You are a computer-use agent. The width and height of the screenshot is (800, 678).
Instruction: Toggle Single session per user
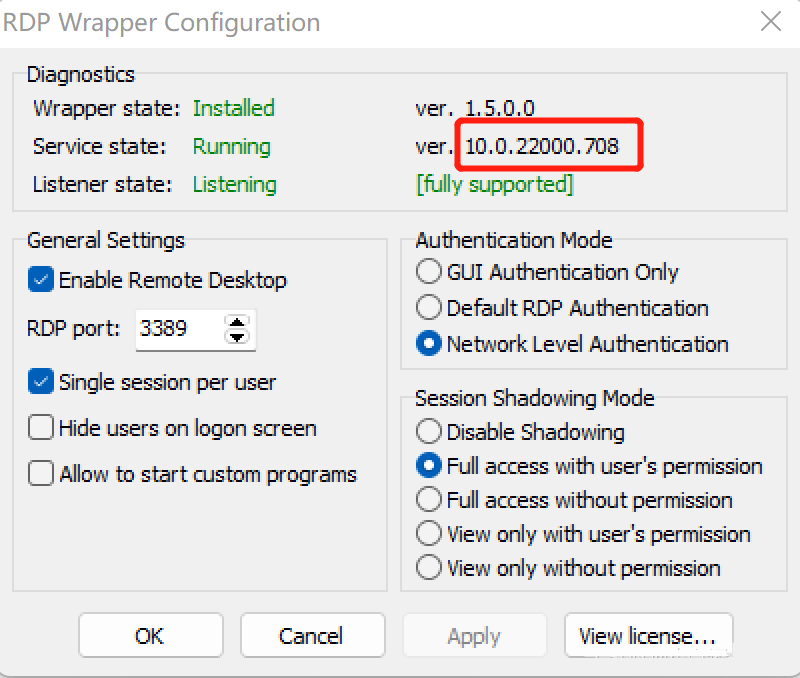pyautogui.click(x=41, y=381)
